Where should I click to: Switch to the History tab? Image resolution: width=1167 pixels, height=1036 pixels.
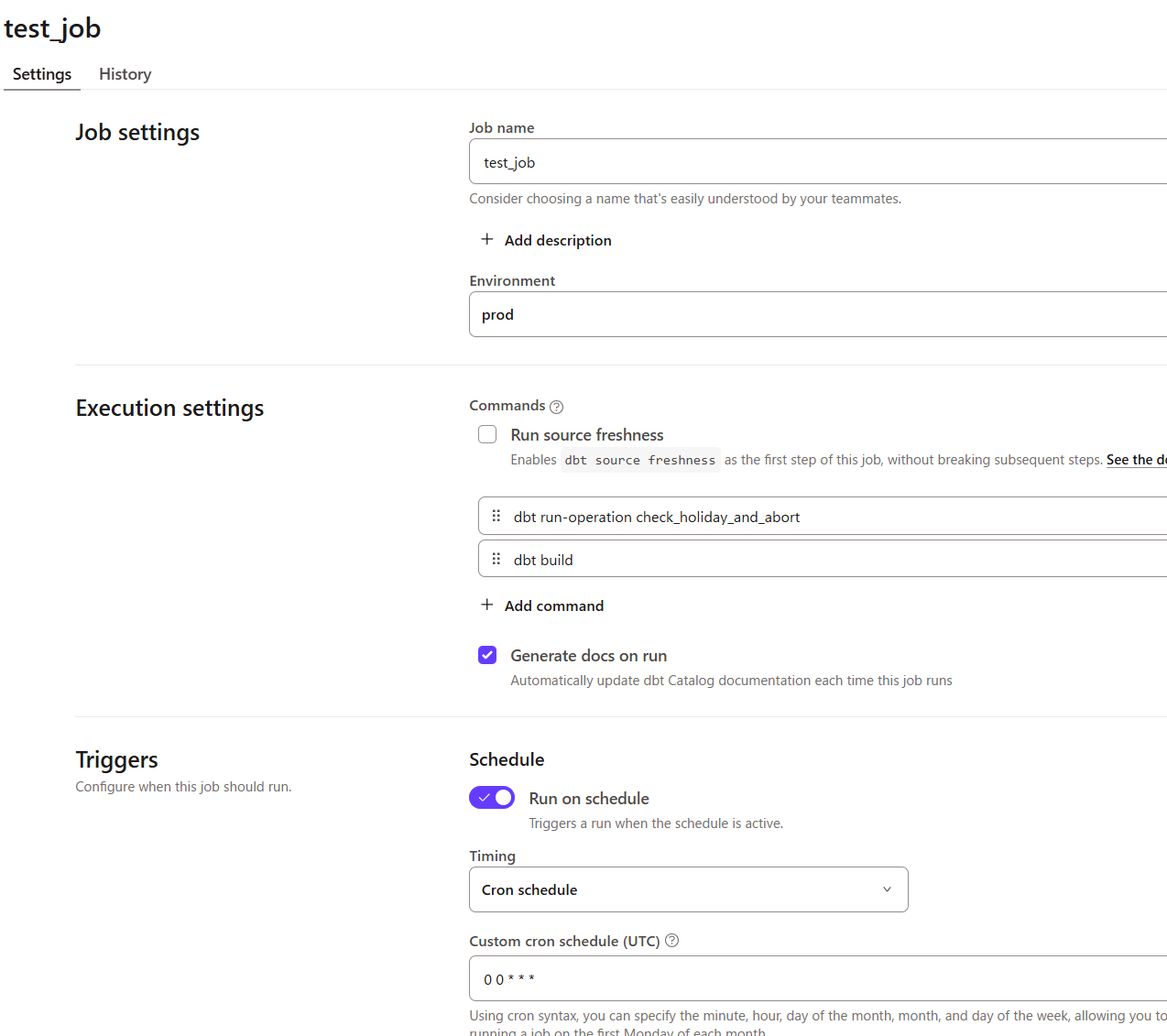(125, 74)
